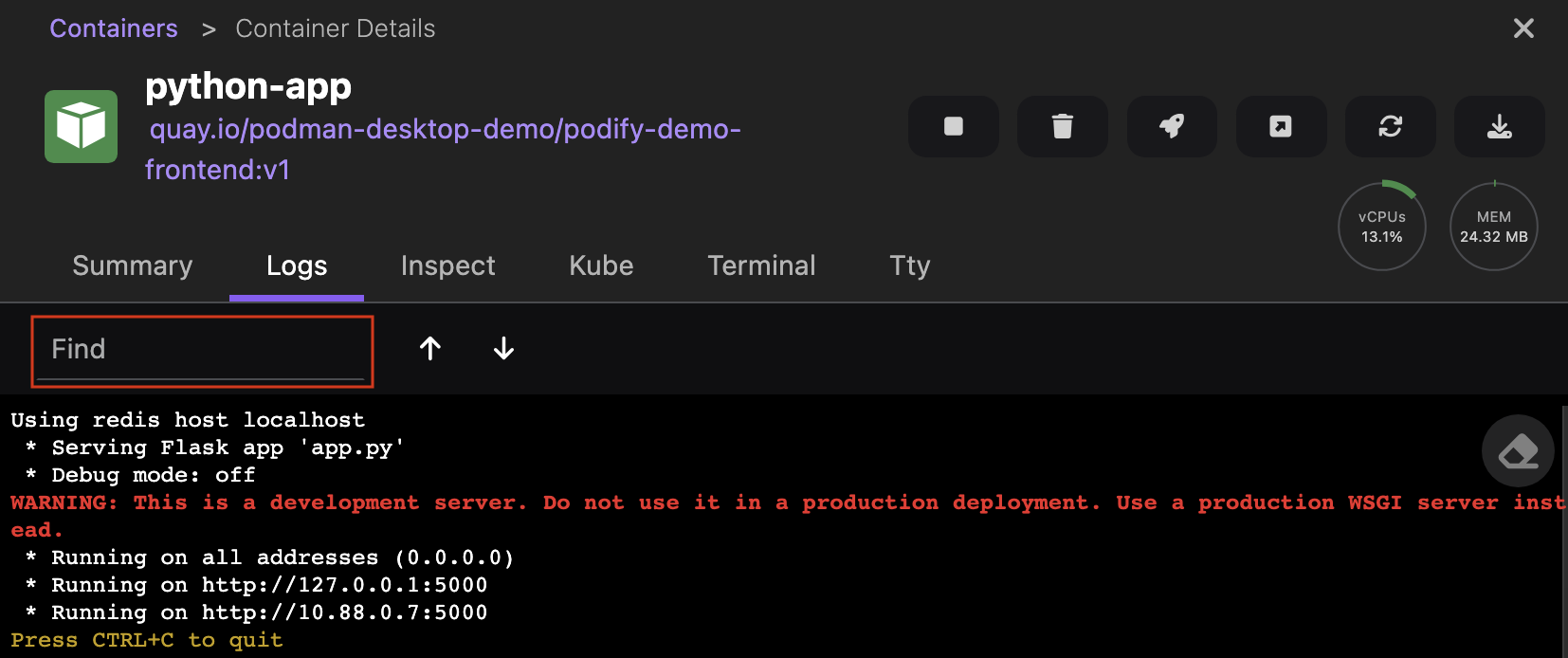Click inside the Find field

202,350
